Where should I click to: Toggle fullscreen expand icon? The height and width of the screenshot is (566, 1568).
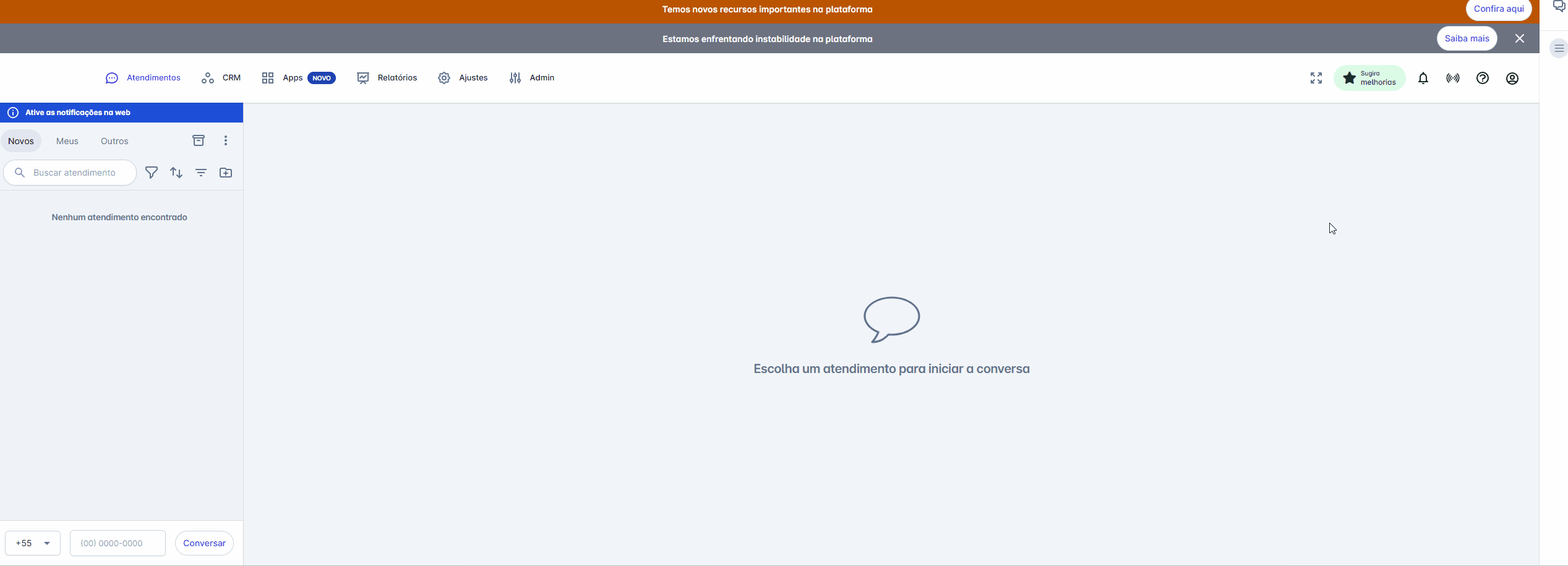coord(1316,78)
